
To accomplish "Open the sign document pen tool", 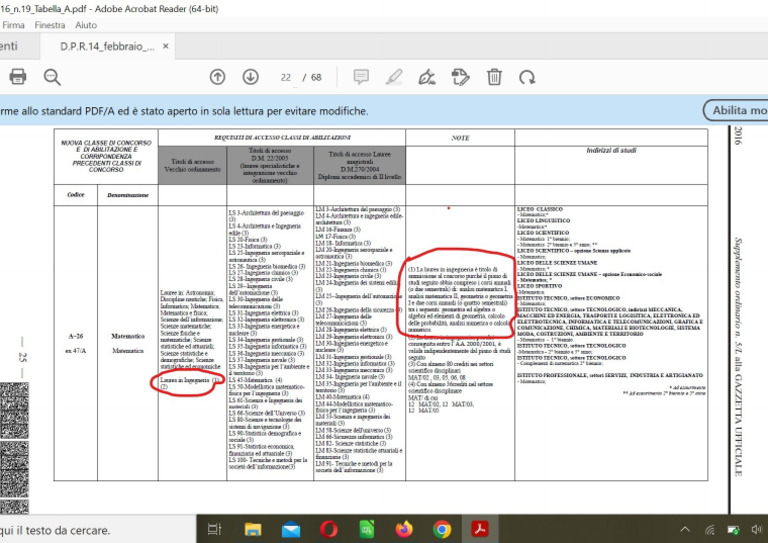I will point(427,77).
